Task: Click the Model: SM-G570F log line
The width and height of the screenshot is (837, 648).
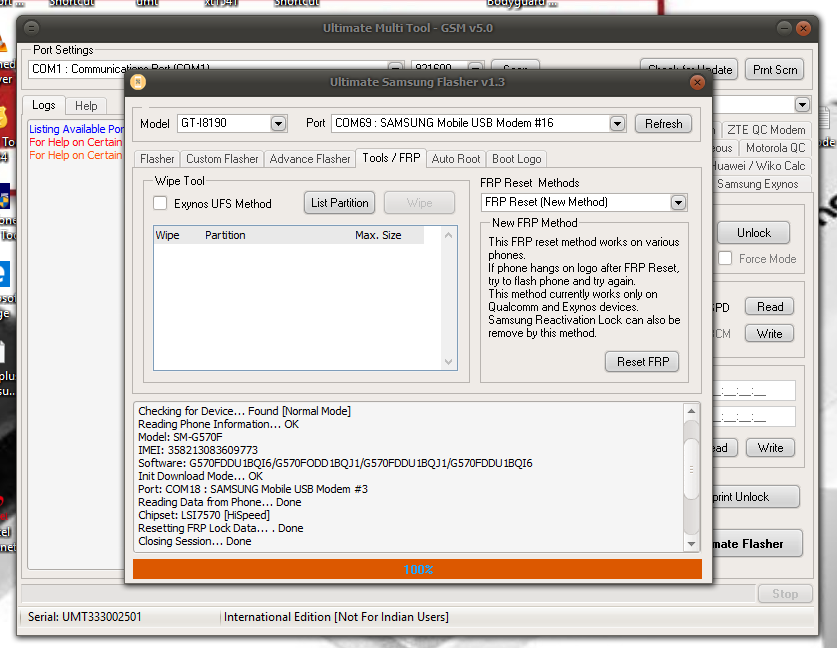Action: click(180, 437)
